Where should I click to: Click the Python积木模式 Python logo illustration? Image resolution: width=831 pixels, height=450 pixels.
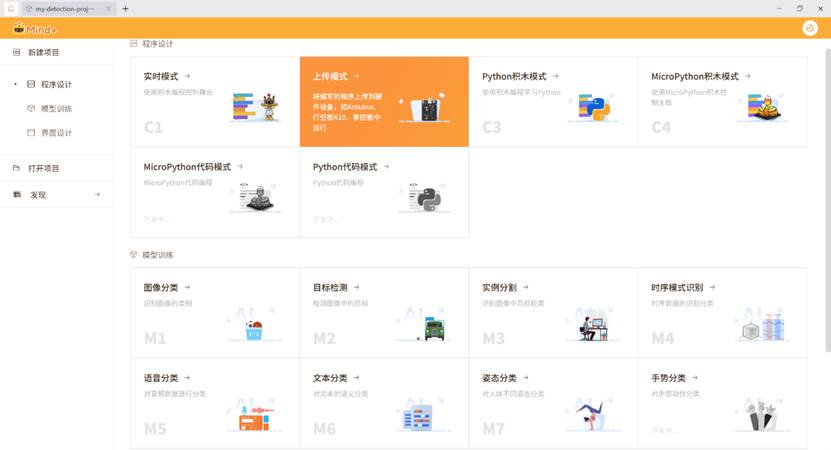pos(596,108)
